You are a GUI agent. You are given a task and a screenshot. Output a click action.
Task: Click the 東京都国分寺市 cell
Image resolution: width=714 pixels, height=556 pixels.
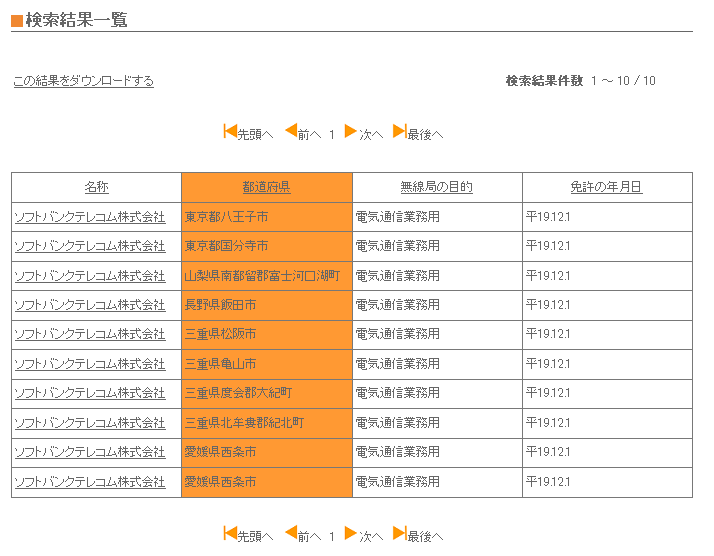[267, 246]
